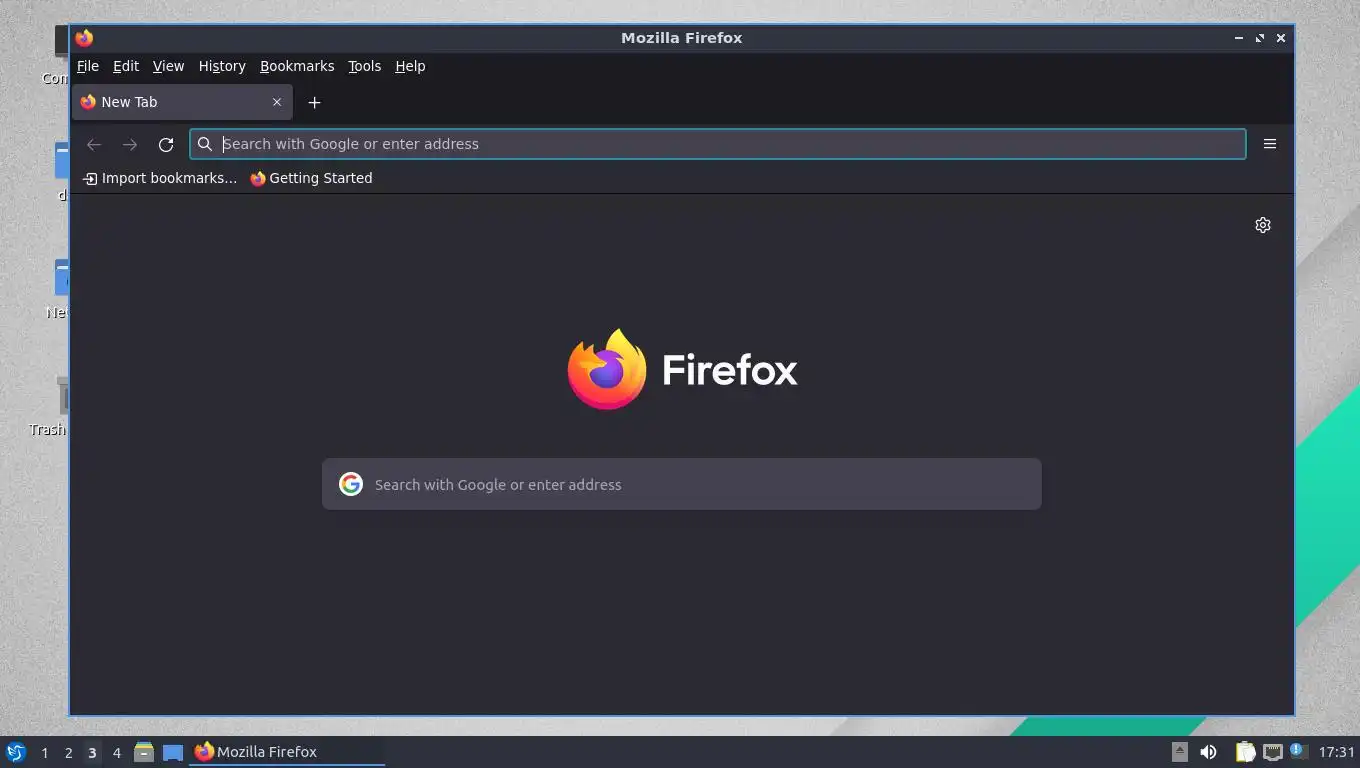Screen dimensions: 1360x768
Task: Click Import bookmarks in bookmarks toolbar
Action: pos(160,178)
